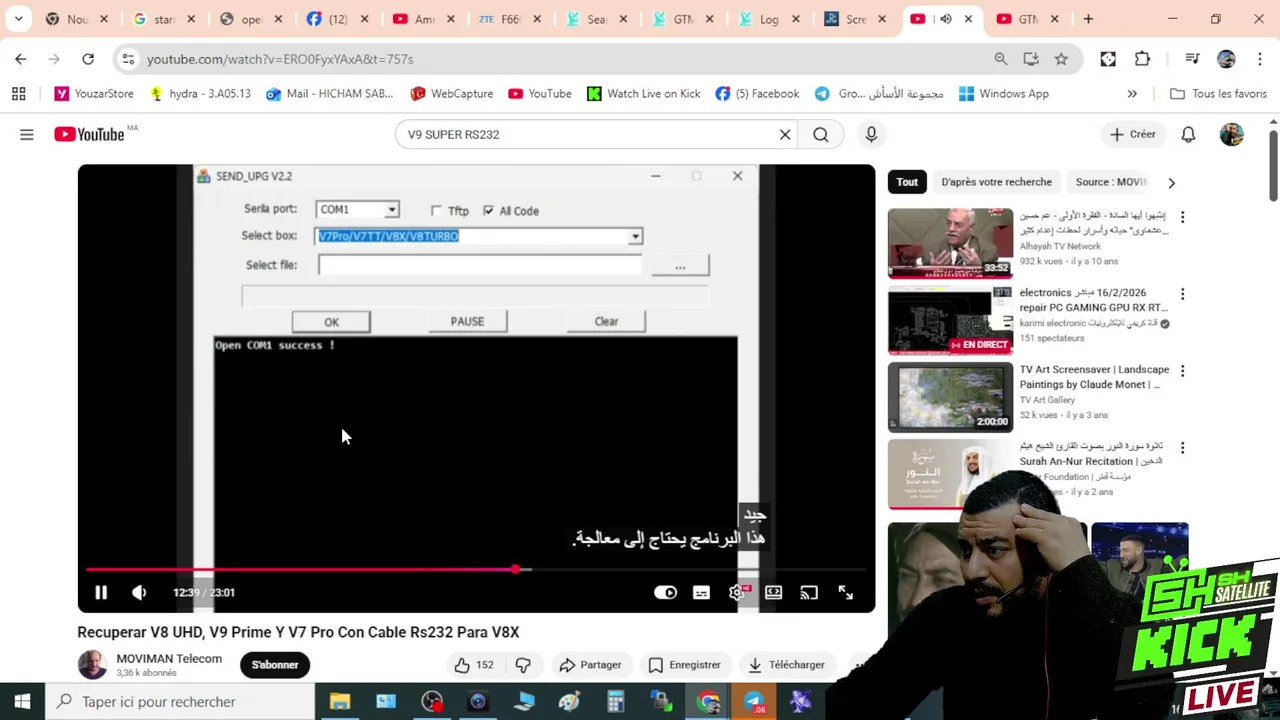Switch to the ZTE F66 tab
The width and height of the screenshot is (1280, 720).
510,19
